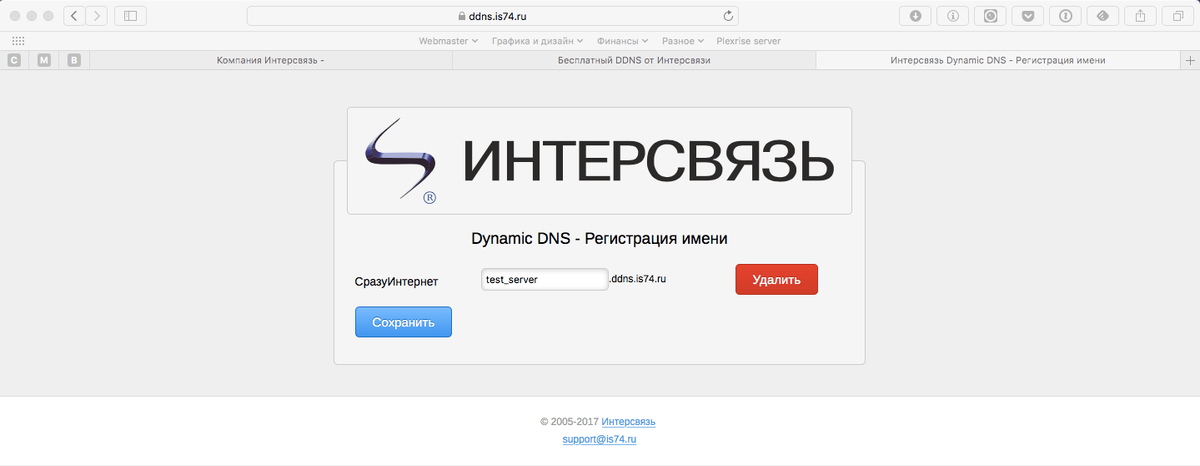The image size is (1200, 466).
Task: Reload the page in the address bar
Action: [729, 16]
